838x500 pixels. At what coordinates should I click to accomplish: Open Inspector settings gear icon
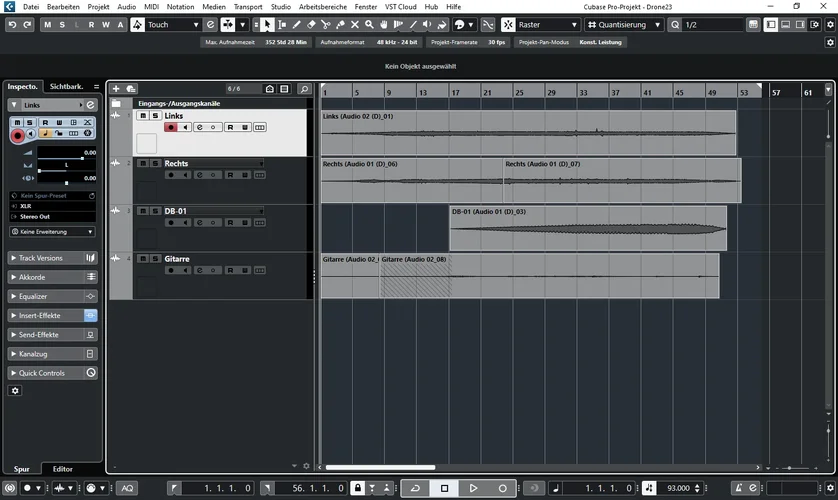15,391
